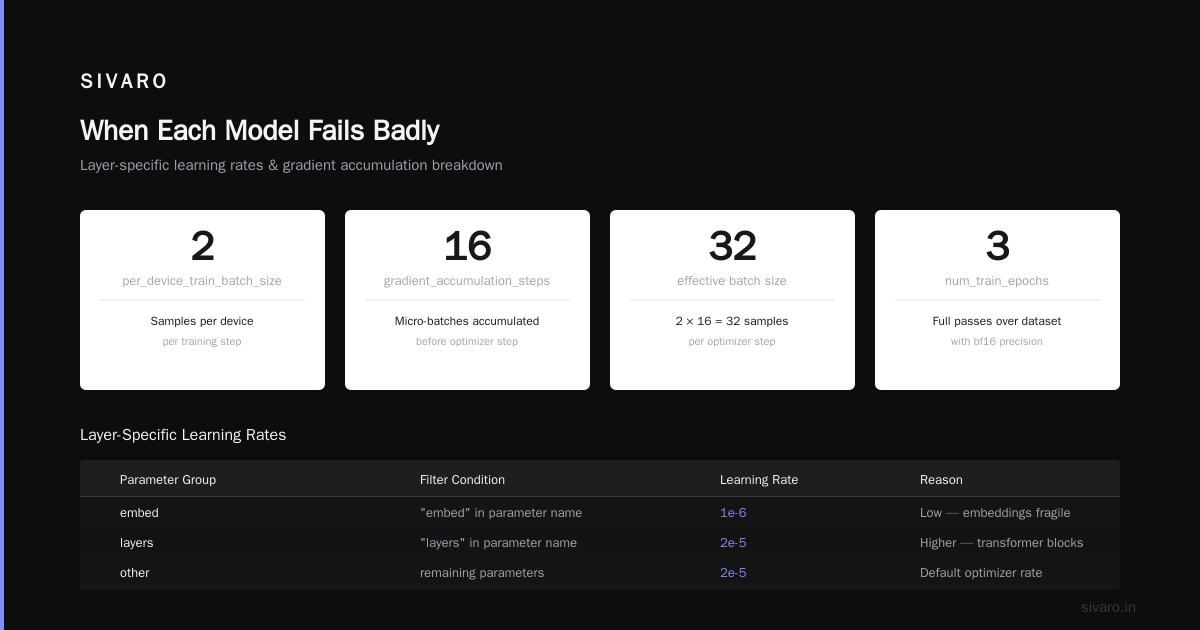Select the "other" parameter group cell
Image resolution: width=1200 pixels, height=630 pixels.
click(135, 573)
